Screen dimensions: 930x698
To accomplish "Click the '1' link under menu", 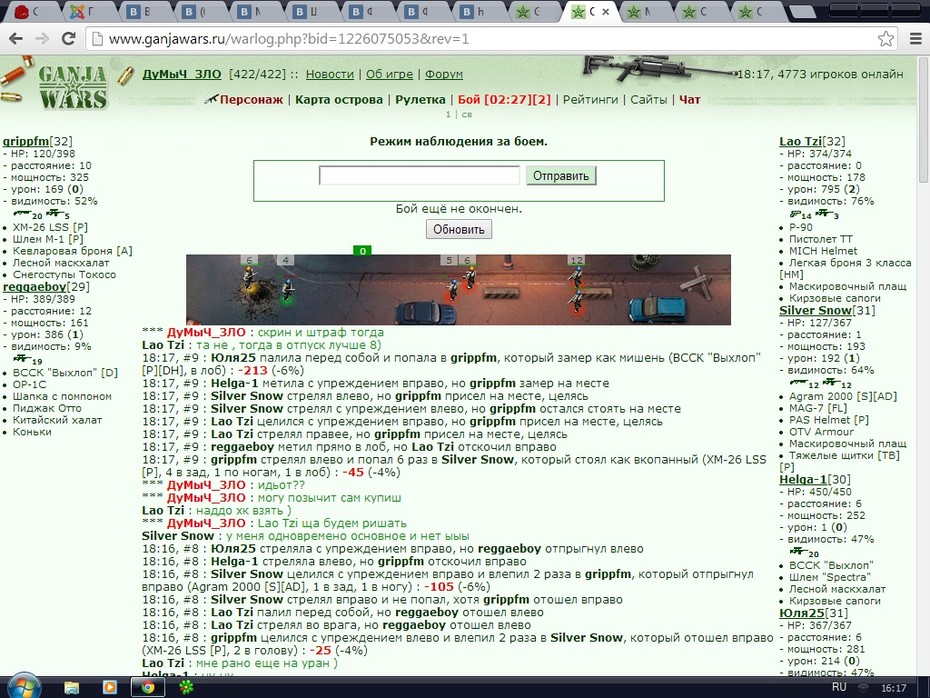I will click(x=448, y=114).
